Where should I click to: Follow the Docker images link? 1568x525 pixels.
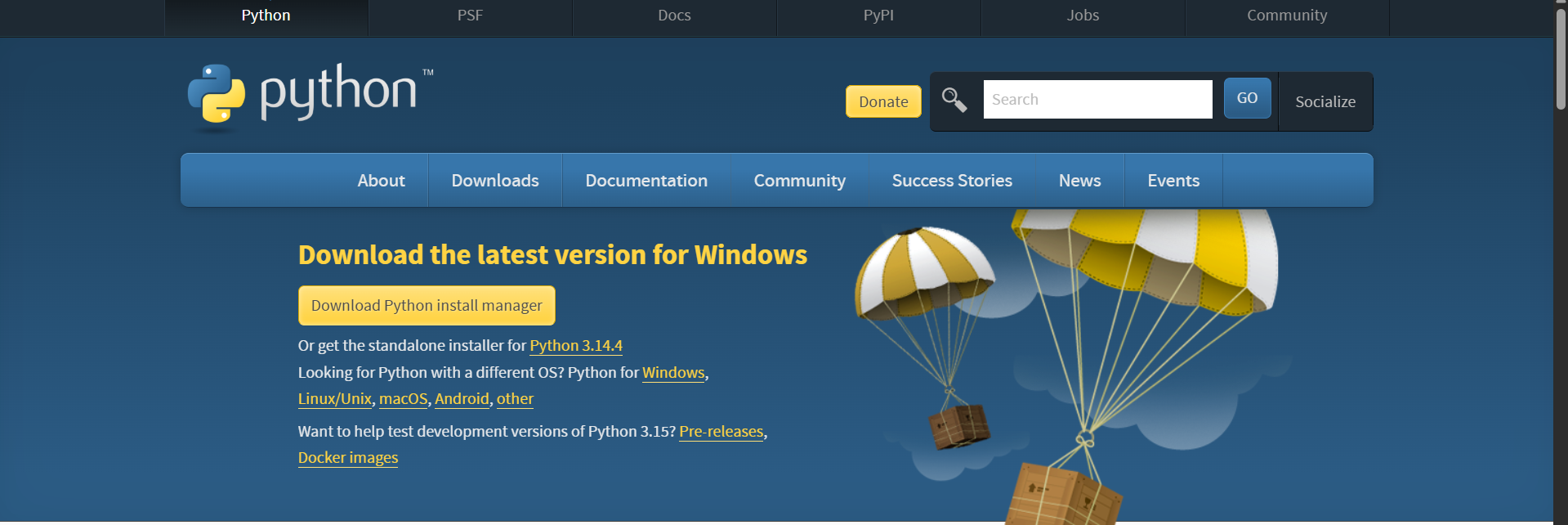coord(348,457)
